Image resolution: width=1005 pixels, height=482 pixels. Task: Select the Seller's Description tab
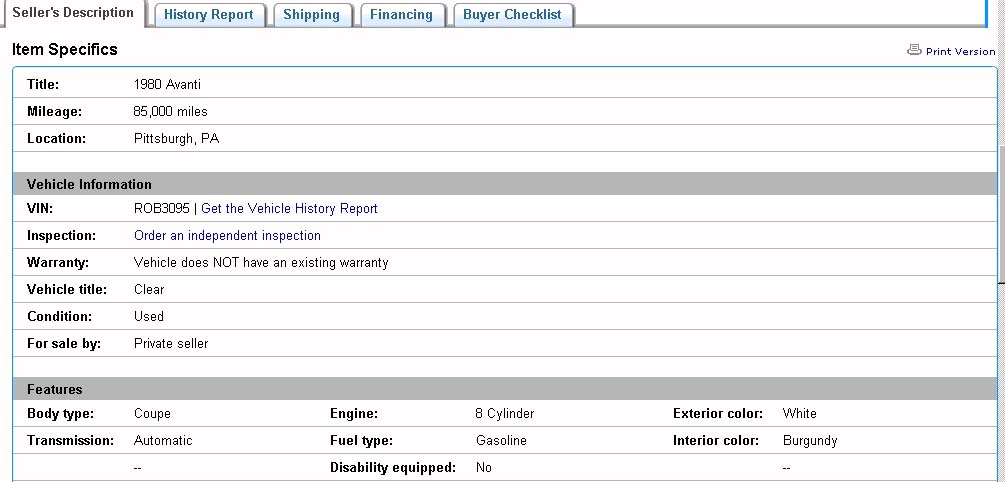73,13
